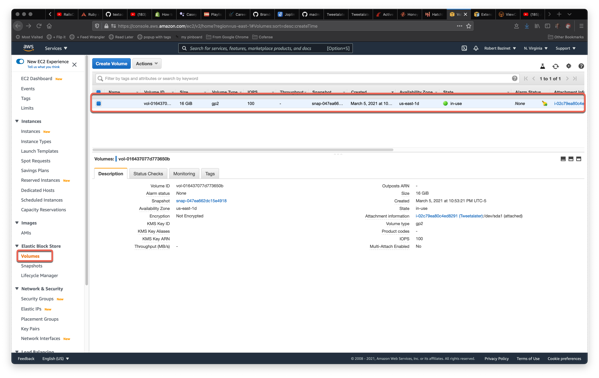Go to previous page of results
Viewport: 599px width, 378px height.
coord(534,78)
